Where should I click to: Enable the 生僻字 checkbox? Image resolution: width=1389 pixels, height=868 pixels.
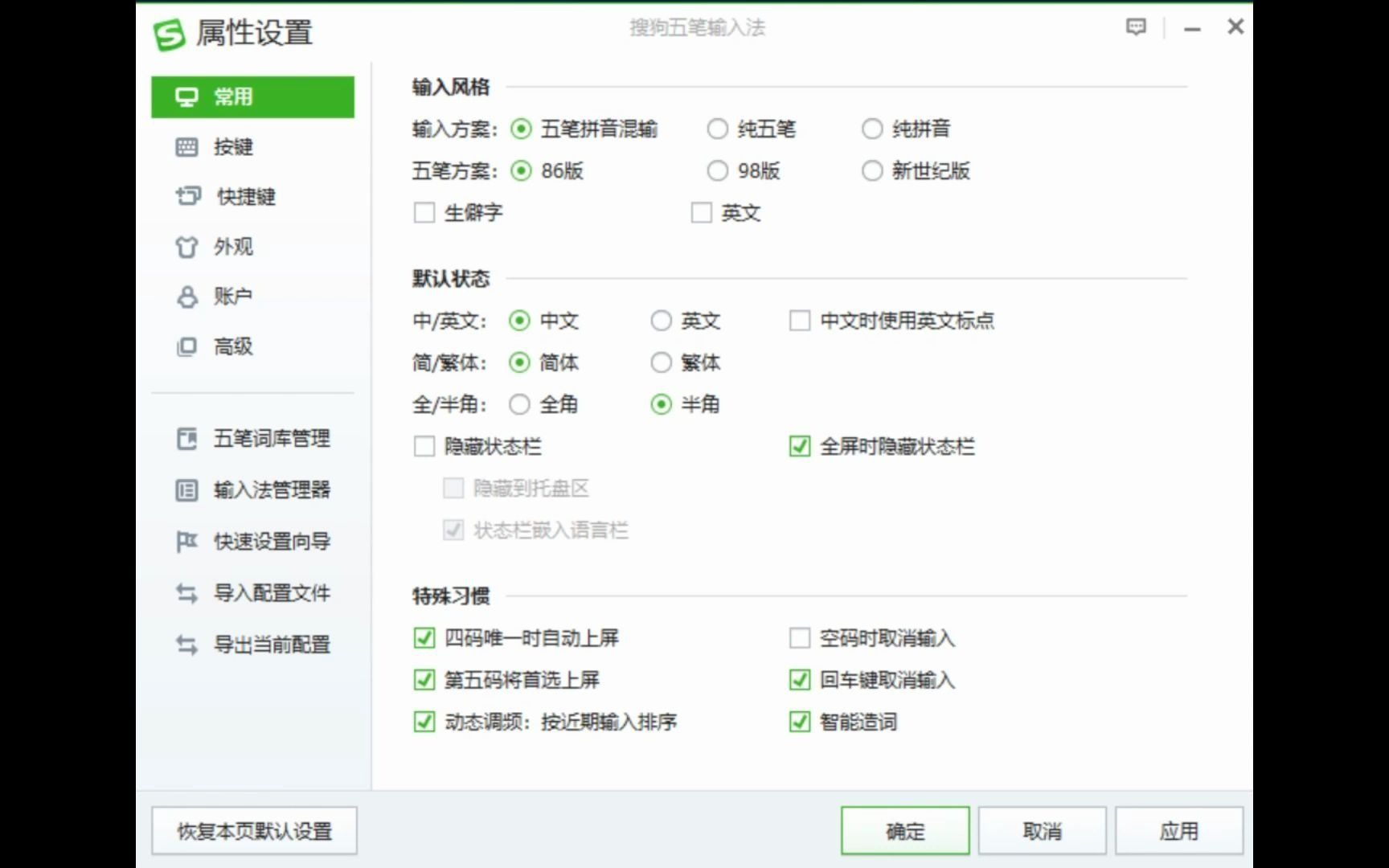(x=424, y=212)
